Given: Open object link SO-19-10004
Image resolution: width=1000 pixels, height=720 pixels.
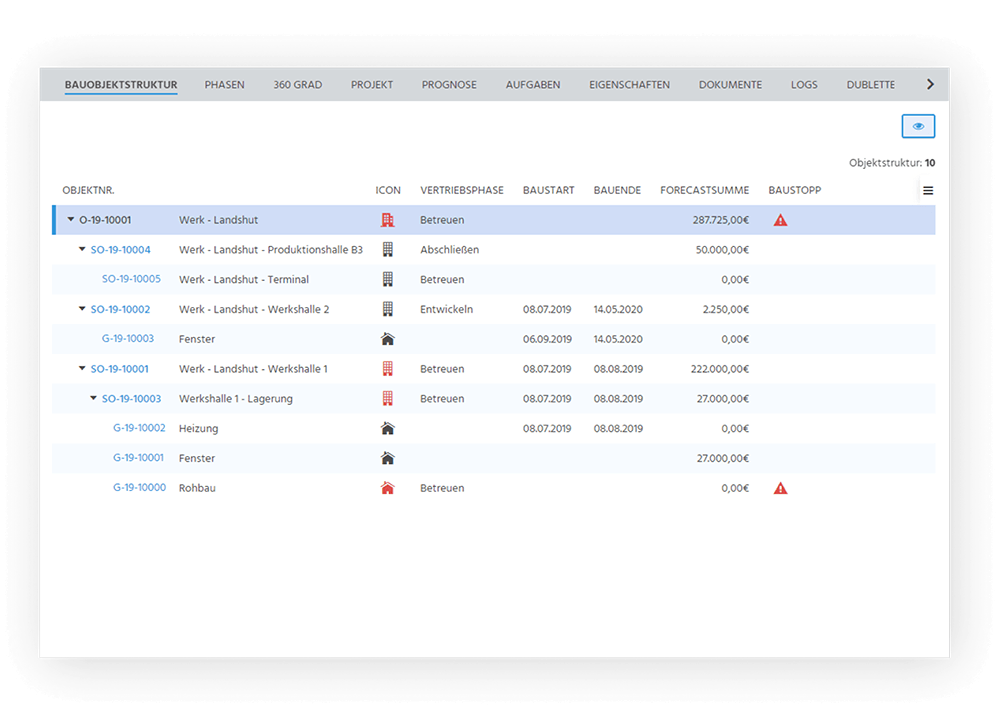Looking at the screenshot, I should (x=121, y=250).
